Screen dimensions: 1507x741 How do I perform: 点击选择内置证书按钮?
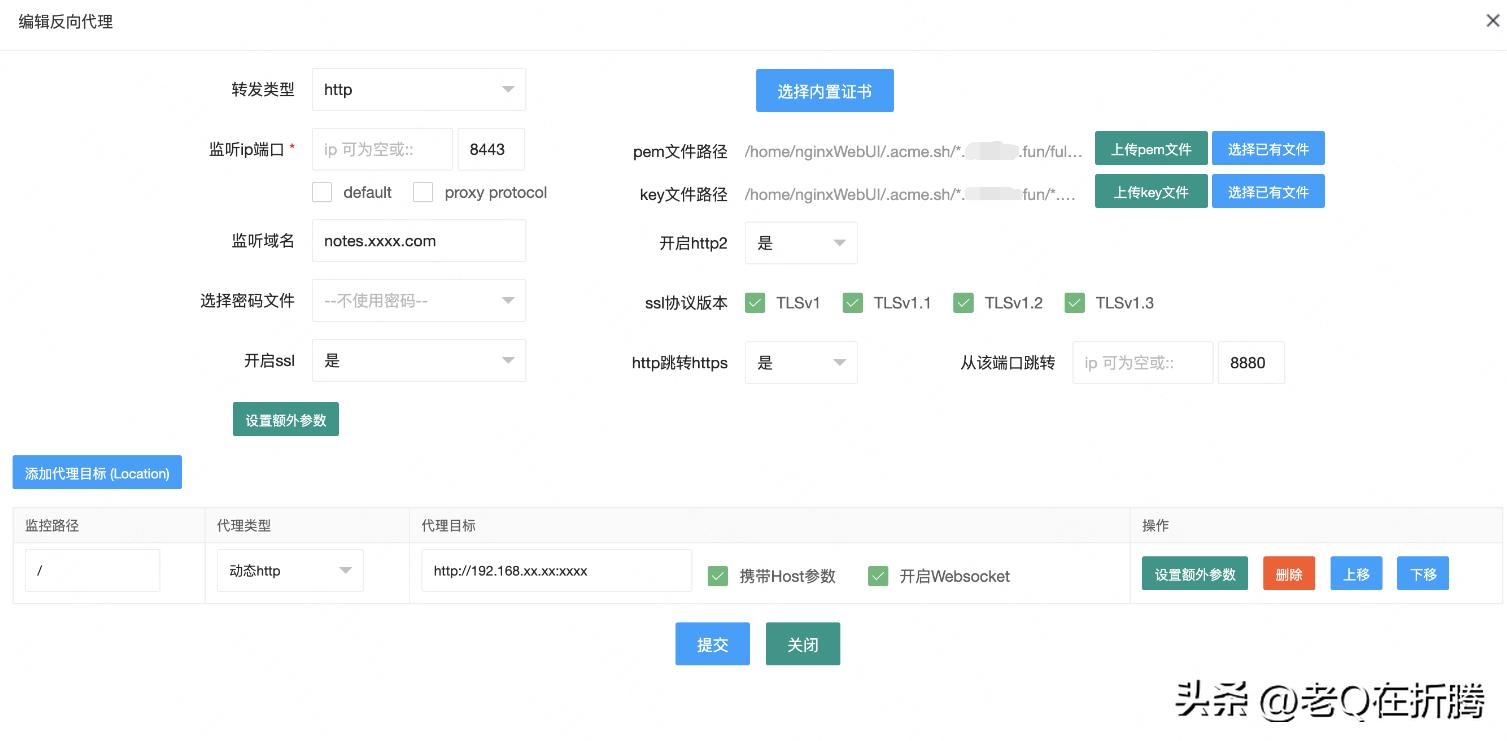pos(824,90)
